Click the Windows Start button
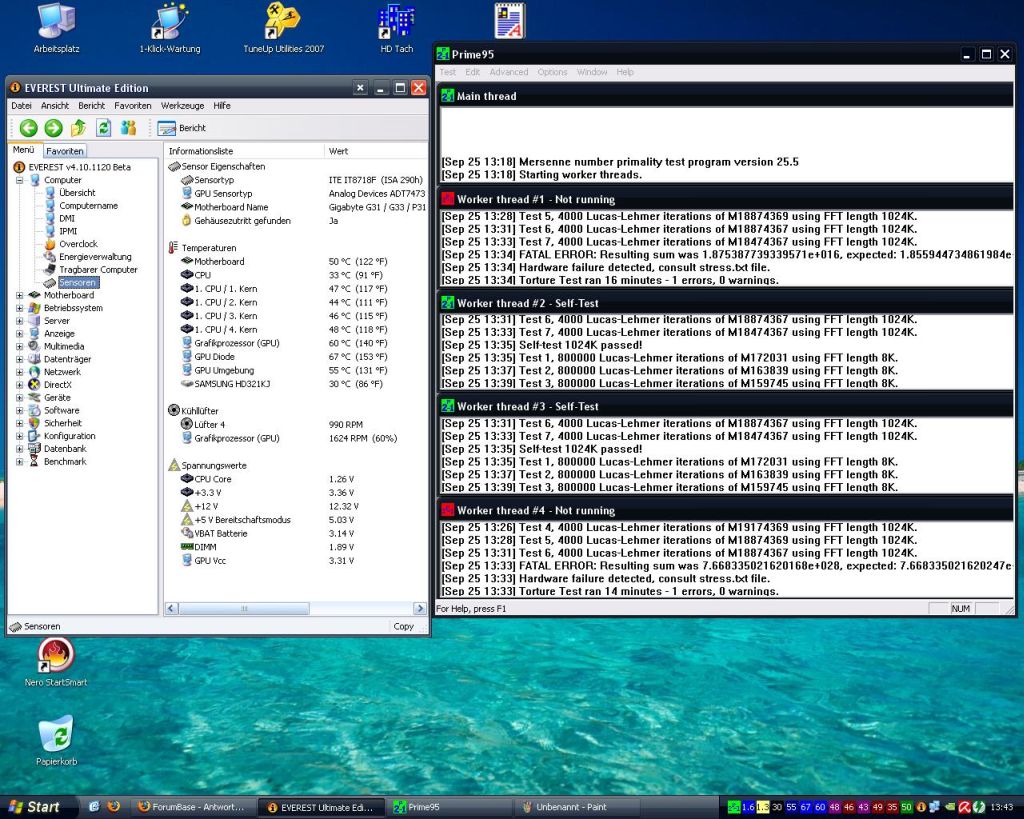Image resolution: width=1024 pixels, height=819 pixels. 35,807
